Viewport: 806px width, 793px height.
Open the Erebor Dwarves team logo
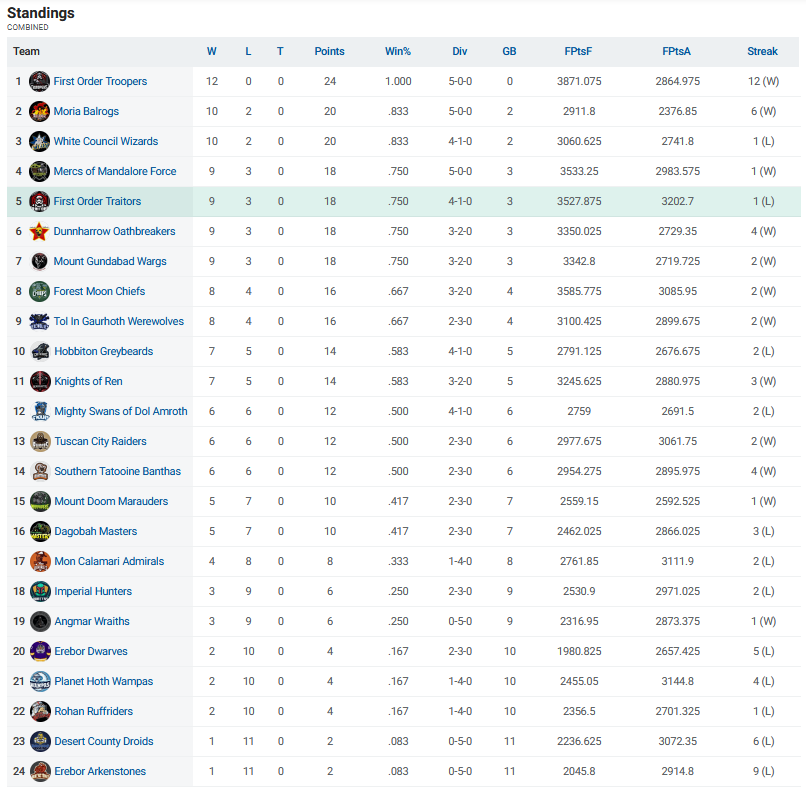[x=40, y=651]
